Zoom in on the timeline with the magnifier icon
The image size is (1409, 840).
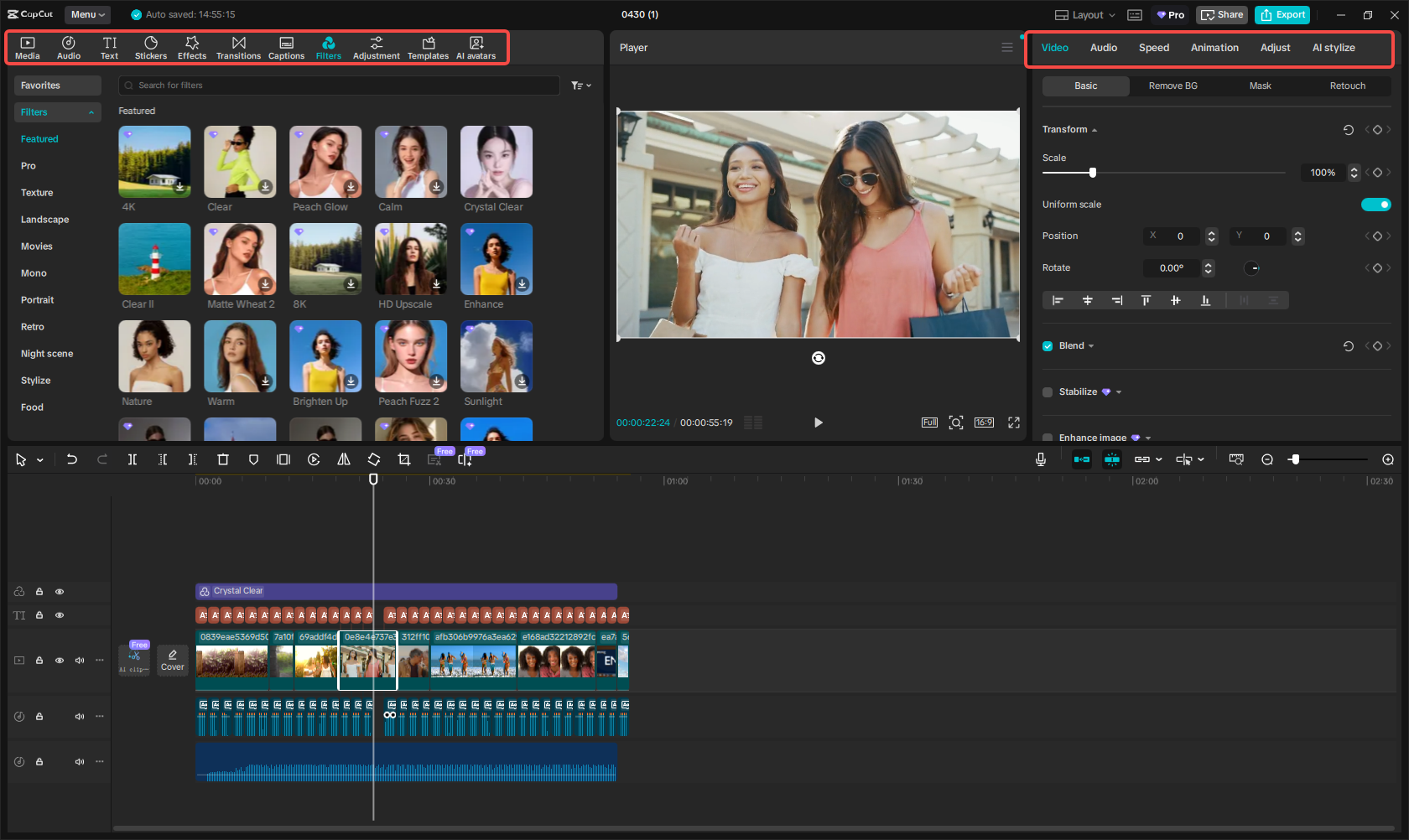[1387, 459]
